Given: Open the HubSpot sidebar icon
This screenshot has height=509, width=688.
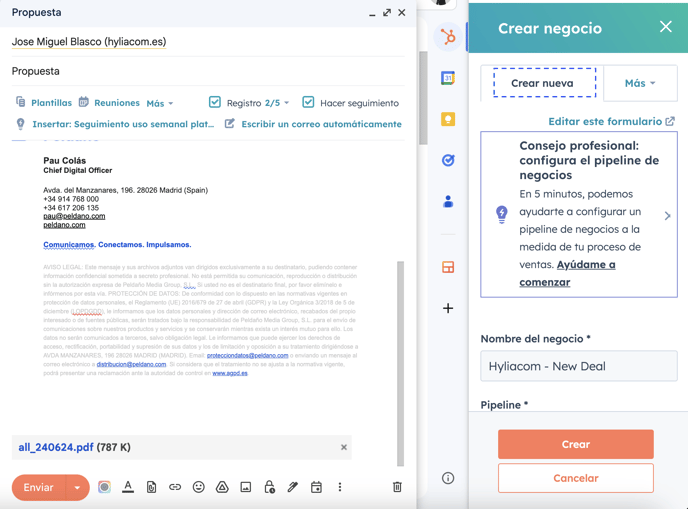Looking at the screenshot, I should (x=448, y=37).
